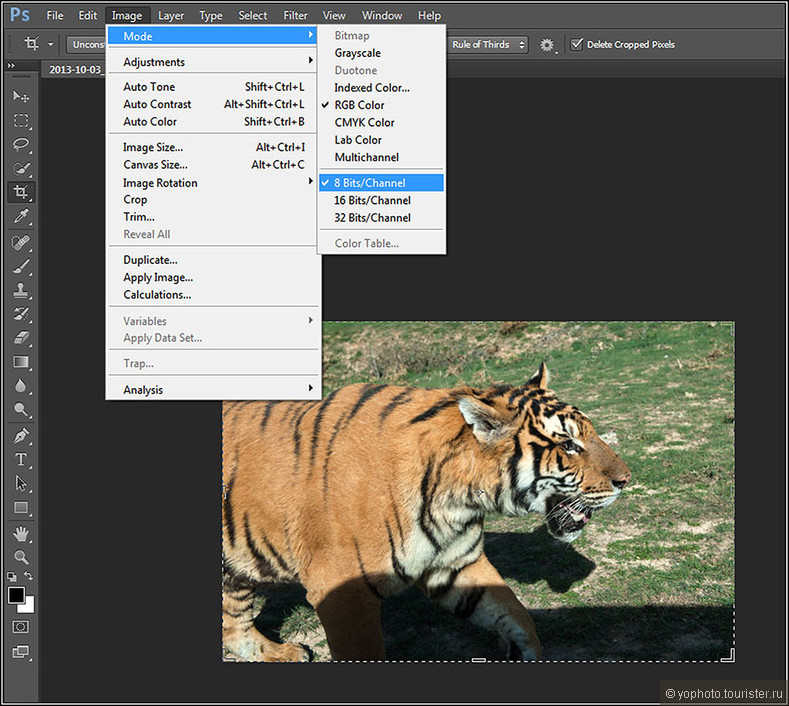Click the crop options gear icon
This screenshot has height=706, width=789.
point(547,45)
